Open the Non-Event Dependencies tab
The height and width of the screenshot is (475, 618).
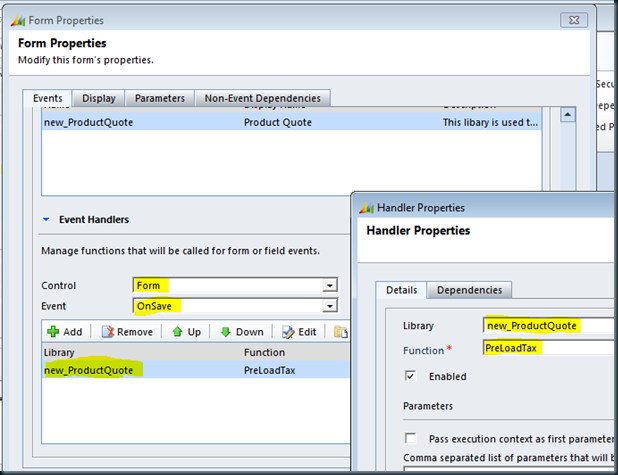click(x=262, y=98)
